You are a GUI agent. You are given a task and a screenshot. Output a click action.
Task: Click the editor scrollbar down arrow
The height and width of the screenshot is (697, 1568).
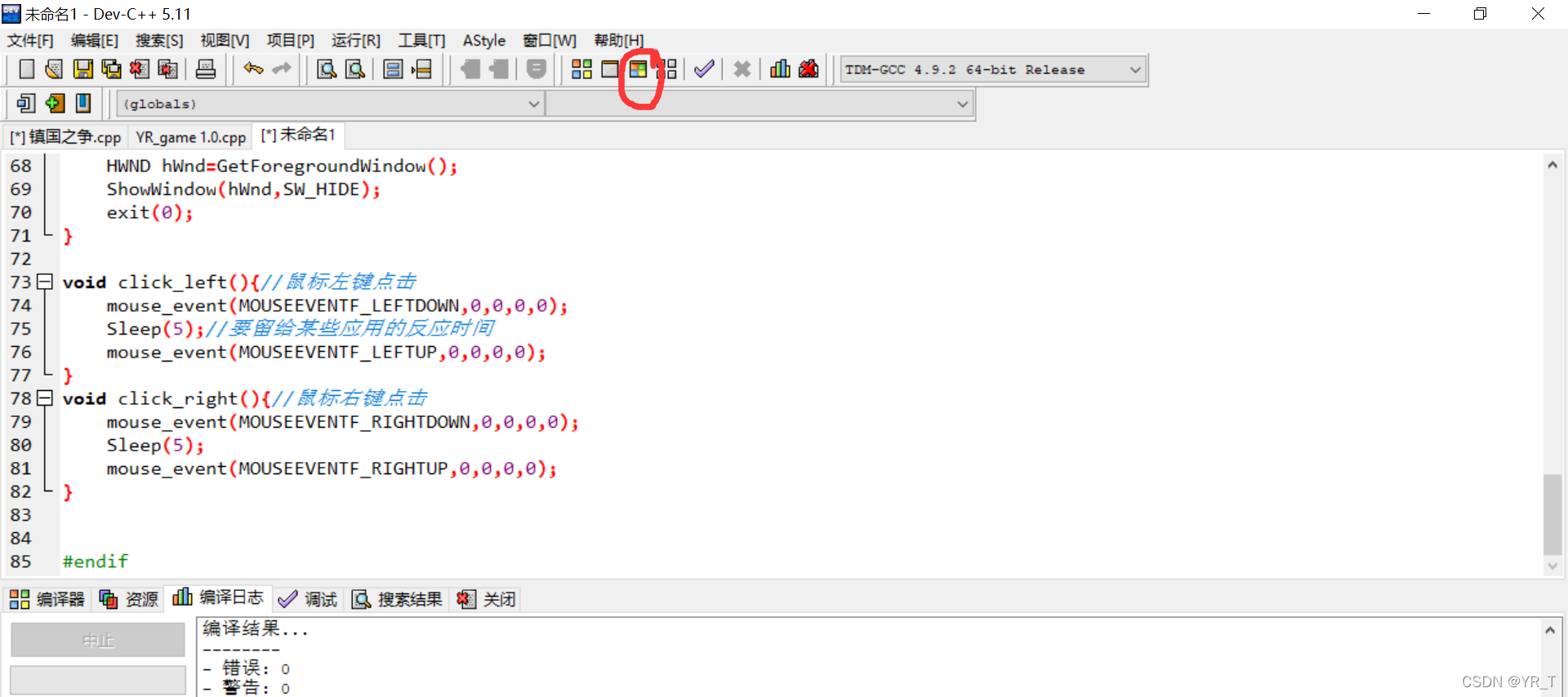[x=1552, y=566]
